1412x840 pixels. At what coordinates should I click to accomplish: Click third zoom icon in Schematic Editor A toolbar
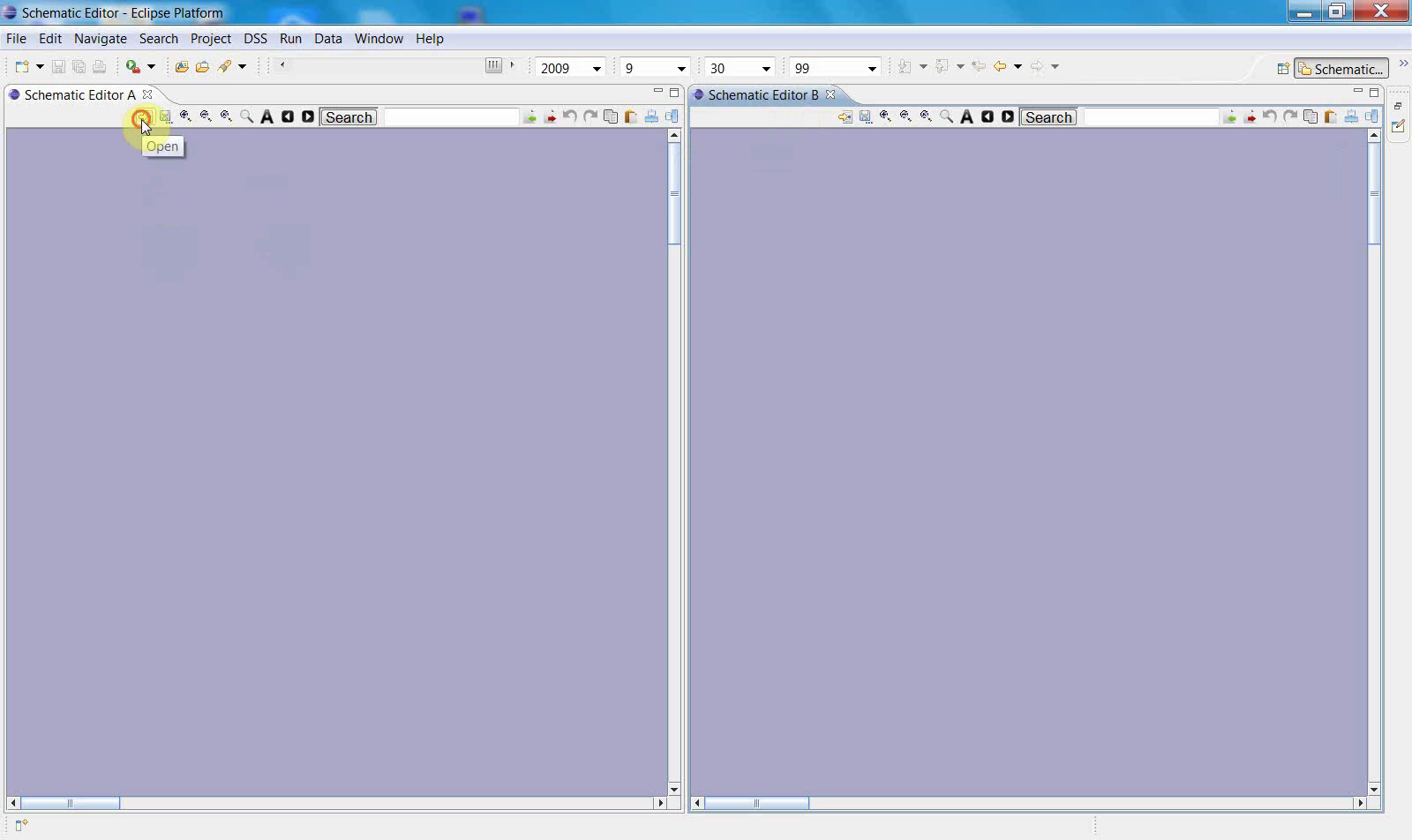point(226,116)
